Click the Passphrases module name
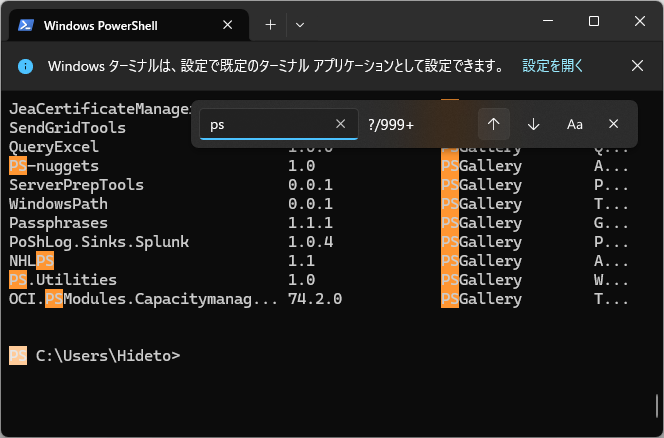664x438 pixels. click(58, 223)
